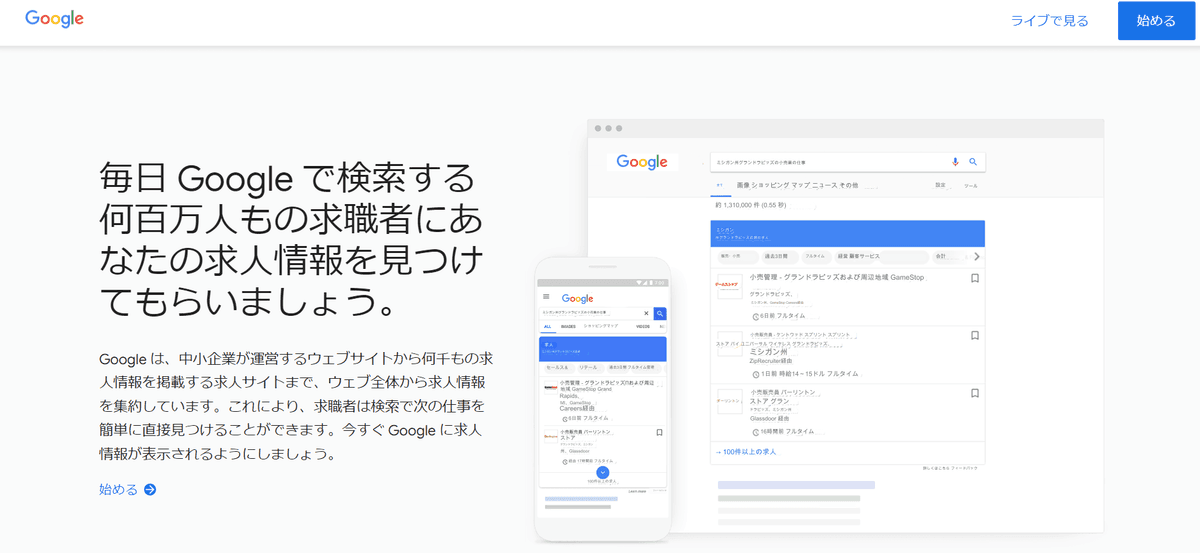Viewport: 1200px width, 553px height.
Task: Follow the 始める link below the paragraph
Action: click(118, 489)
